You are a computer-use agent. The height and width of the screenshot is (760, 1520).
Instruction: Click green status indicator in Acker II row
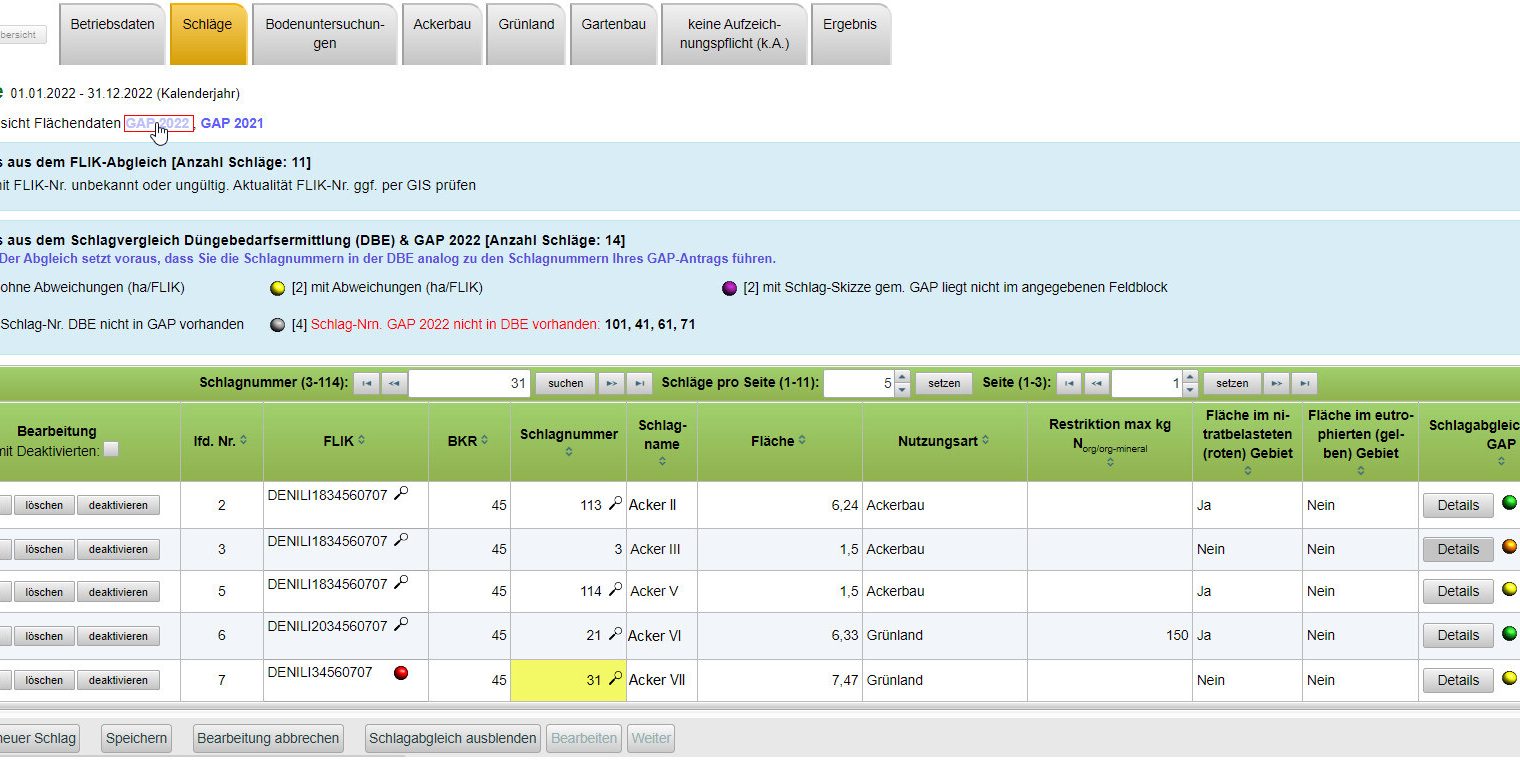click(x=1509, y=503)
